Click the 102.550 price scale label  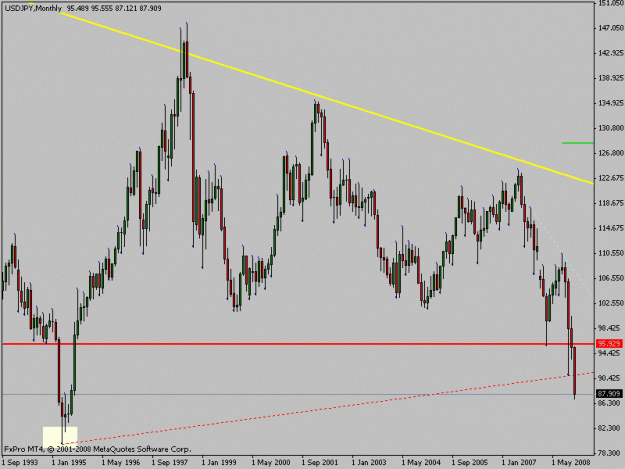[x=610, y=303]
